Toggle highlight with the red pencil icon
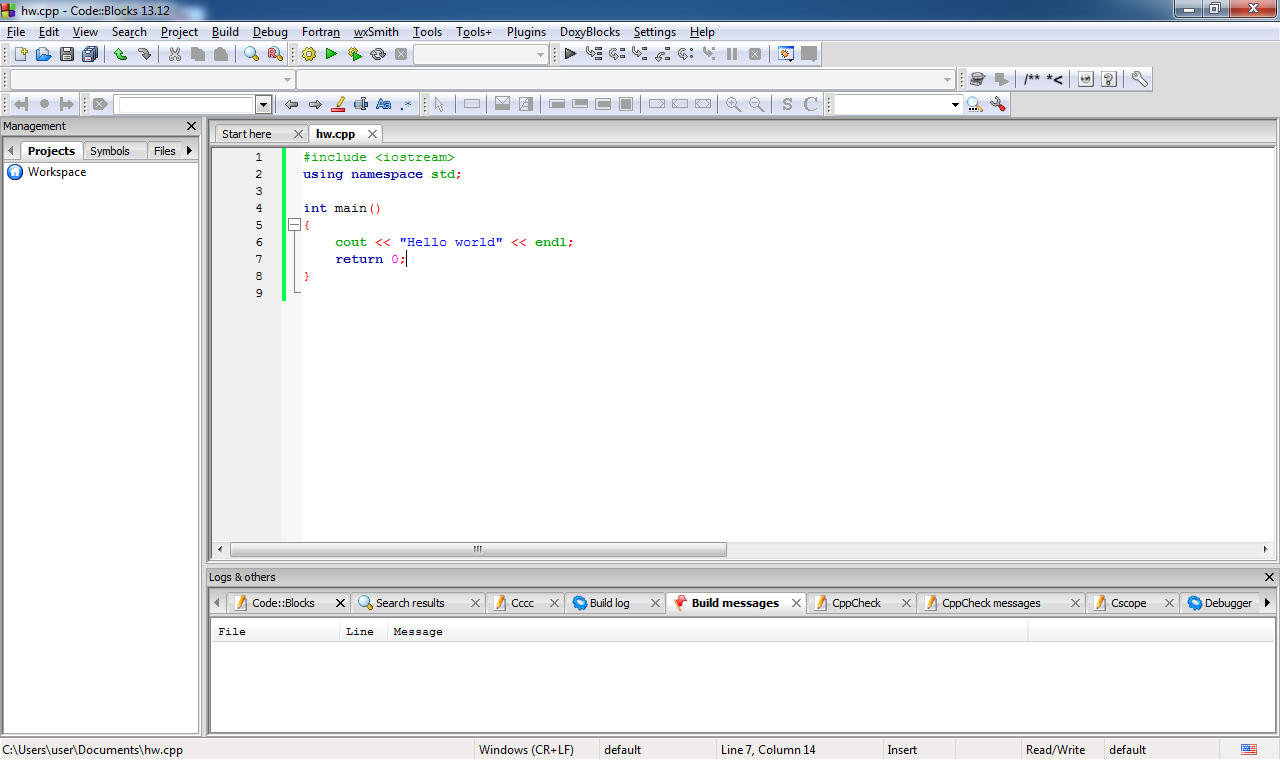The image size is (1280, 763). click(x=338, y=104)
